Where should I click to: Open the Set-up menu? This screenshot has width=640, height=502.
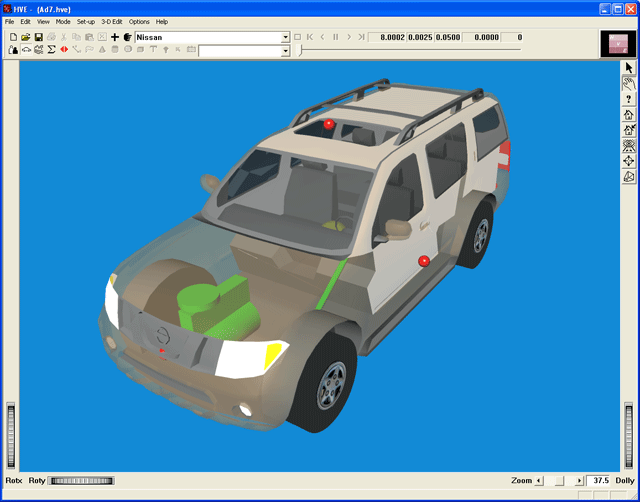[x=86, y=22]
